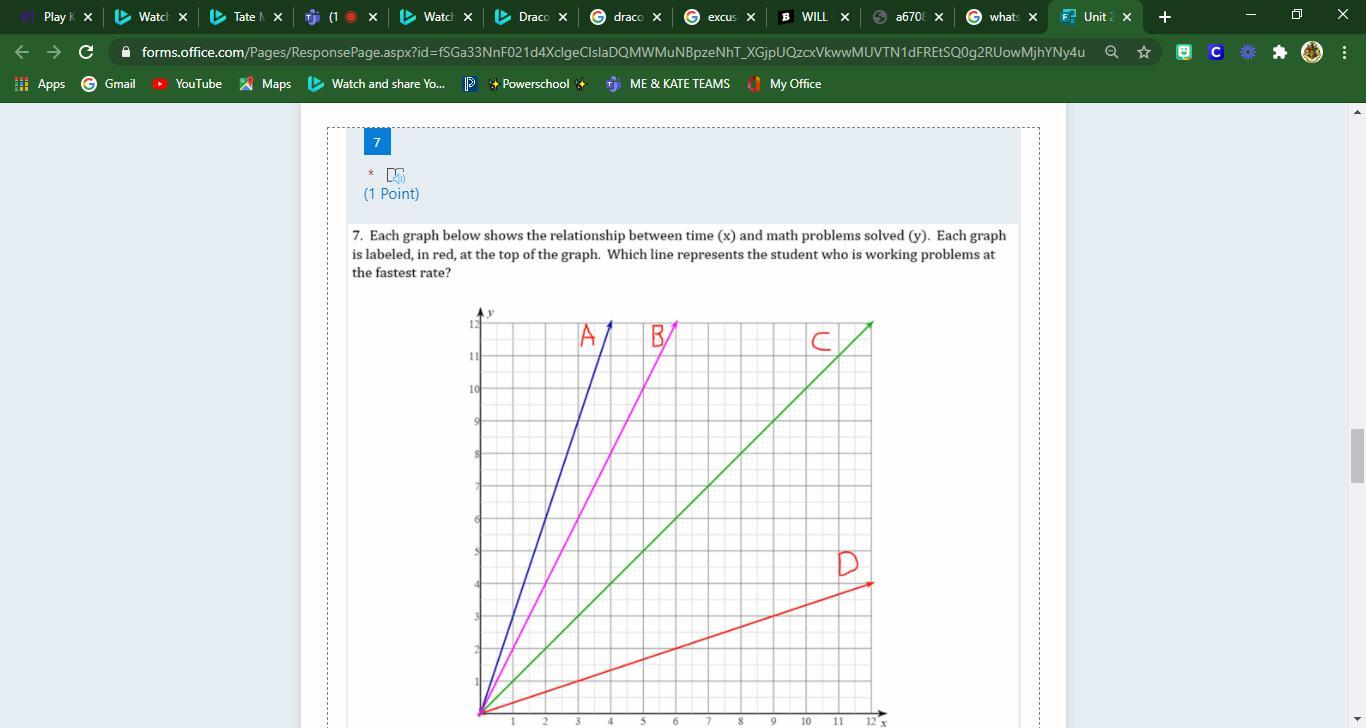1366x728 pixels.
Task: Open a new browser tab
Action: pyautogui.click(x=1164, y=17)
